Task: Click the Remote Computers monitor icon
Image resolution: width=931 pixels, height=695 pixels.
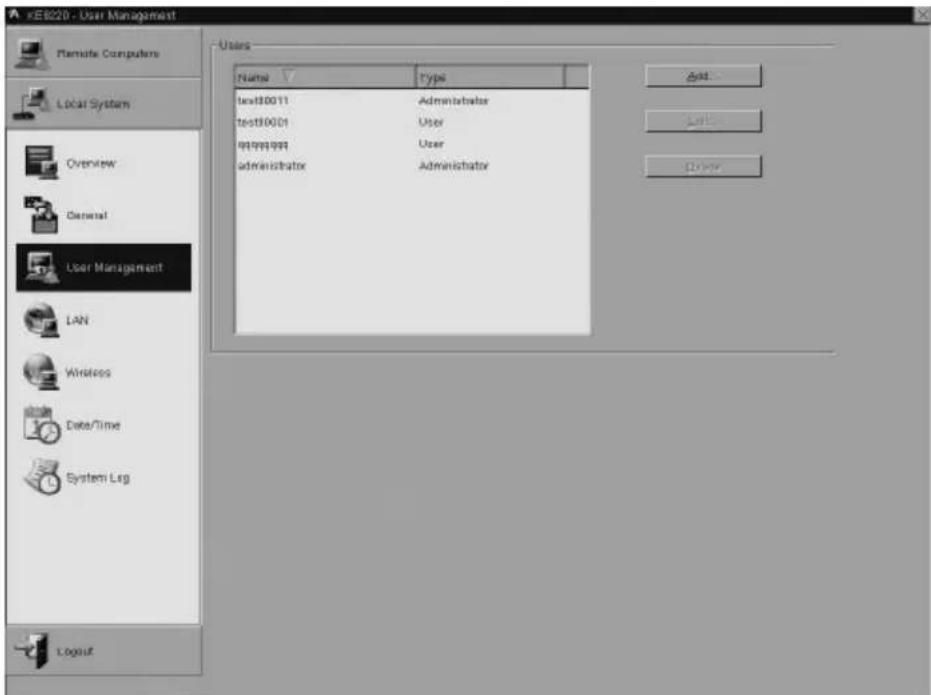Action: coord(31,54)
